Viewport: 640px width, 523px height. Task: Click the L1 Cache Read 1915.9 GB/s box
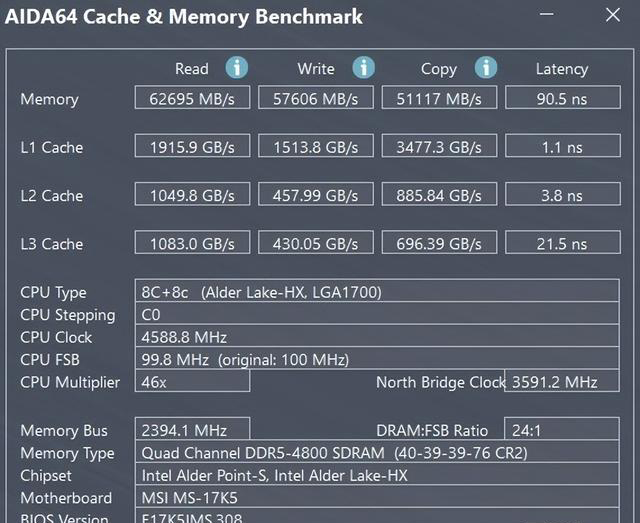point(193,147)
